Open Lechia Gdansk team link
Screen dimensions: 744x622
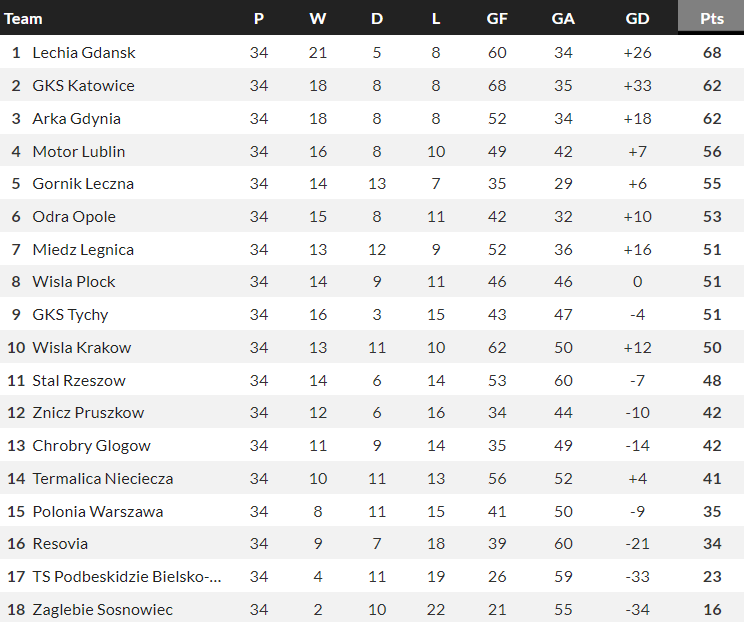click(x=84, y=52)
